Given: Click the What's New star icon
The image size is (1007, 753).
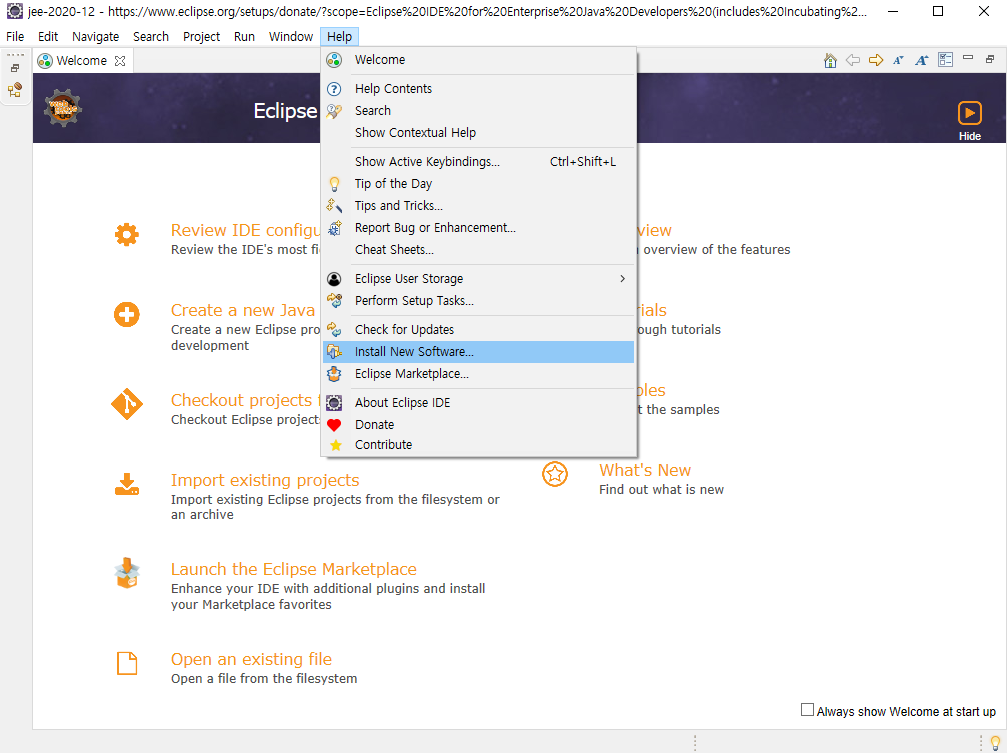Looking at the screenshot, I should (x=555, y=474).
